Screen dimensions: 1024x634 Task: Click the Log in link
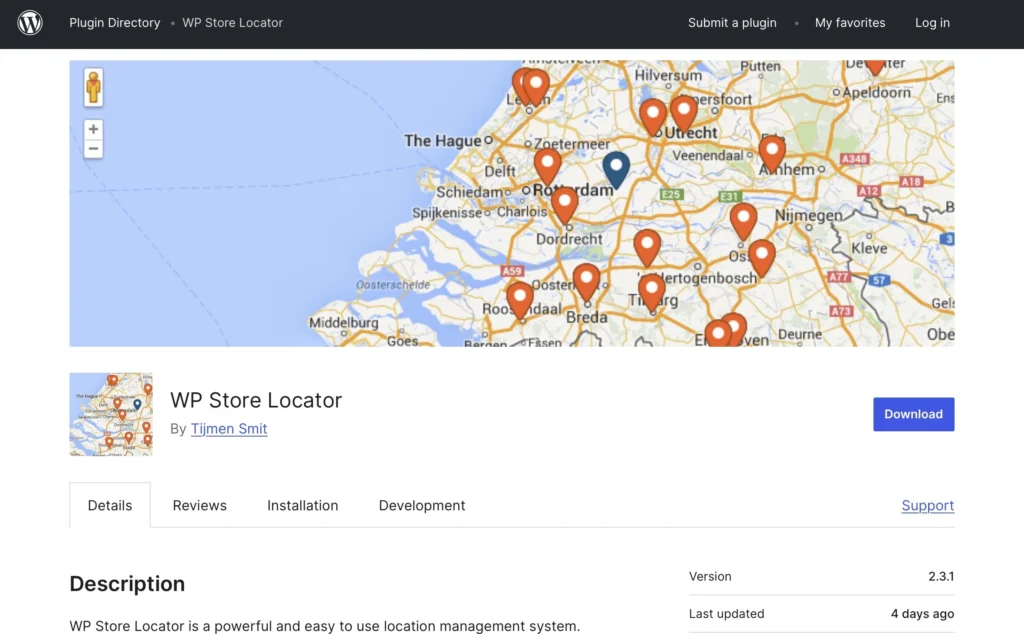click(932, 23)
